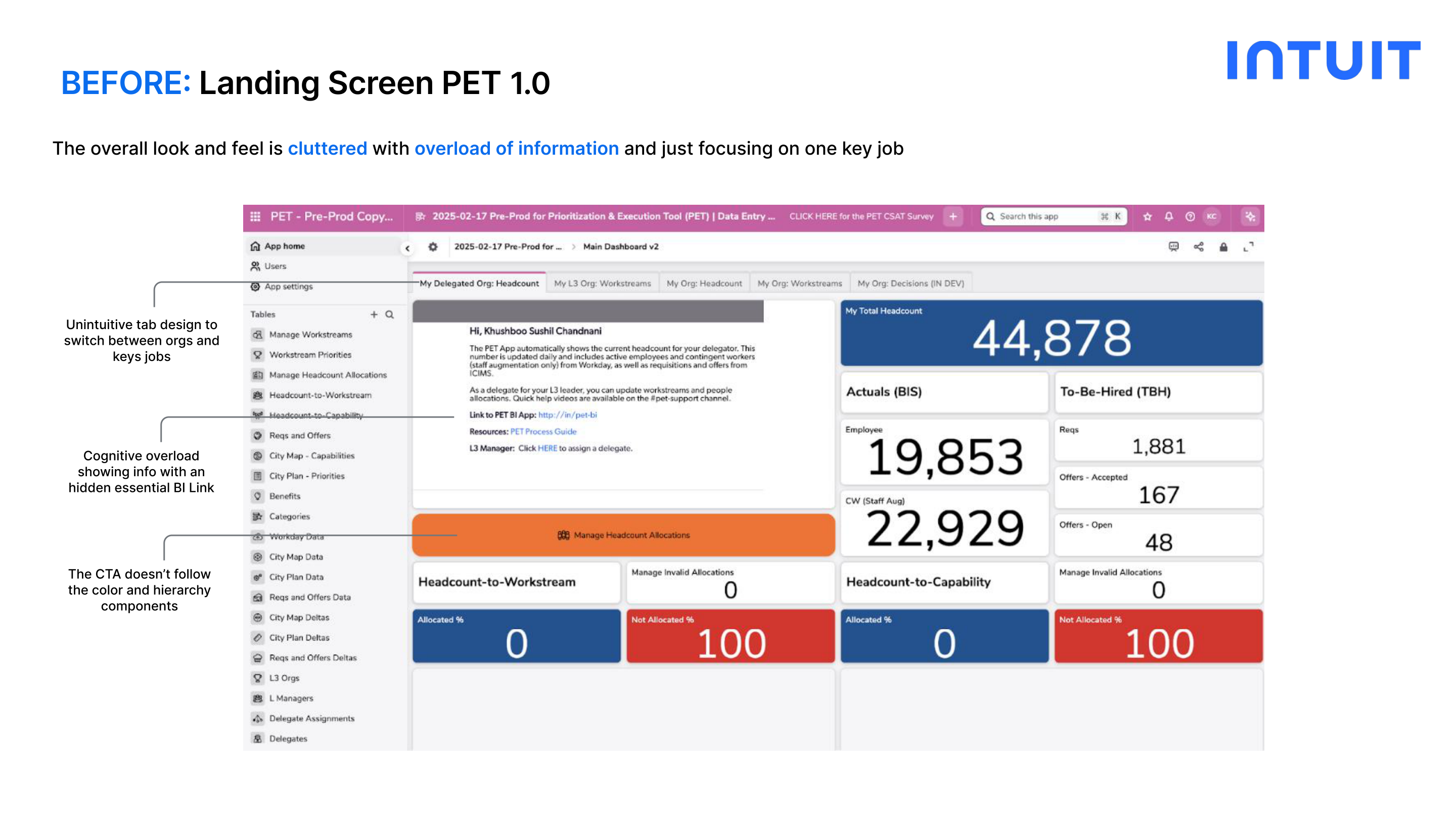
Task: Open Headcount-to-Workstream sidebar table icon
Action: (x=258, y=395)
